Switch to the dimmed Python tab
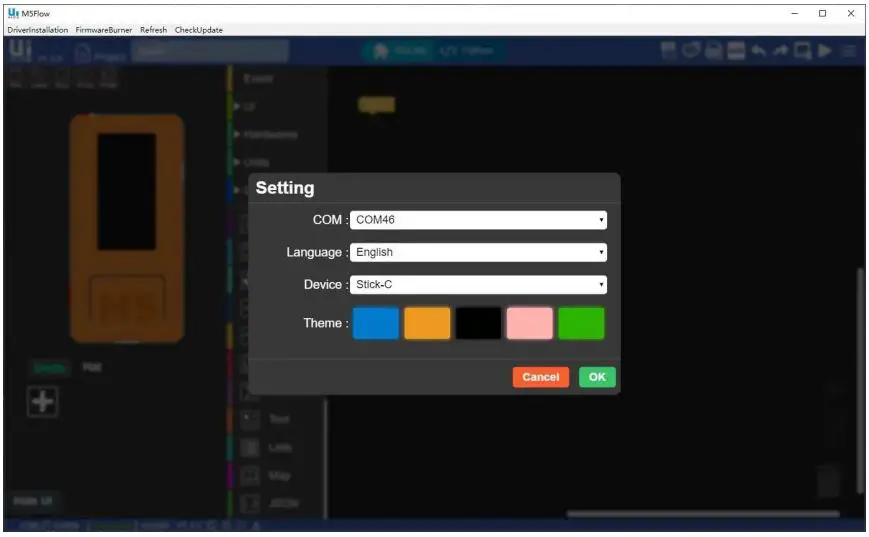Viewport: 869px width, 537px height. click(x=467, y=51)
